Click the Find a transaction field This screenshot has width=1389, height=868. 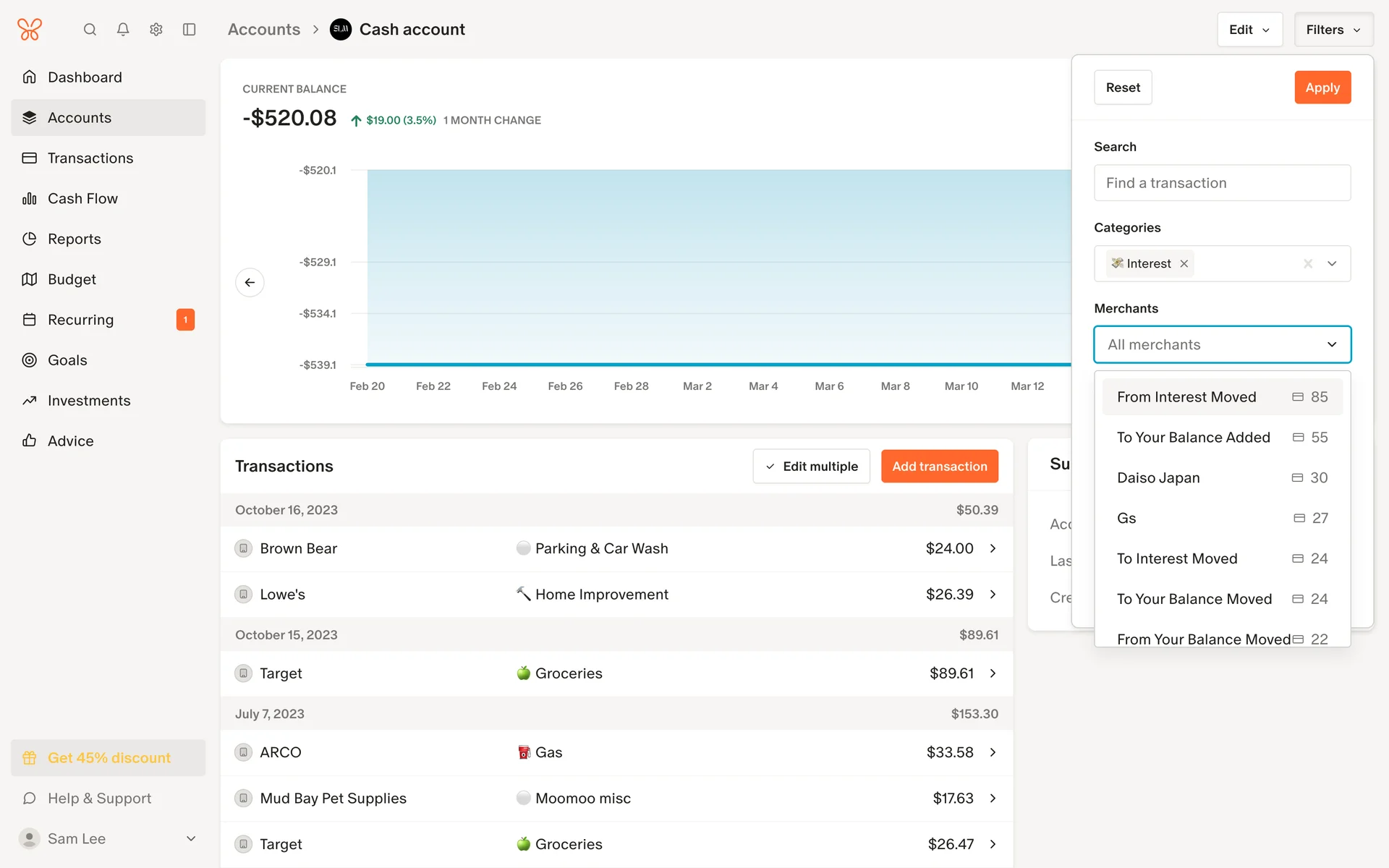1222,183
